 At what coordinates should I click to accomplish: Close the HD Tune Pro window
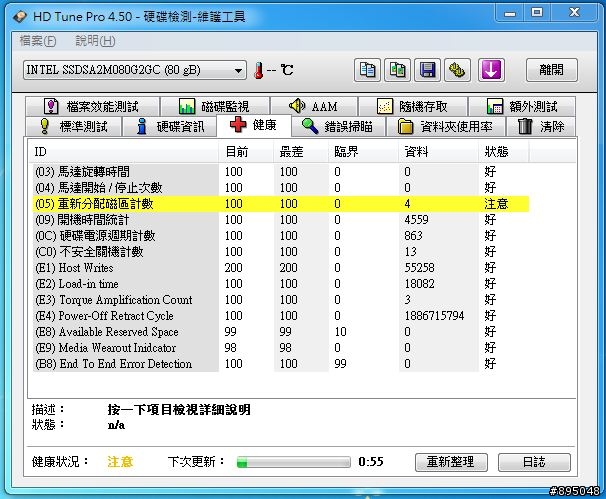coord(574,13)
